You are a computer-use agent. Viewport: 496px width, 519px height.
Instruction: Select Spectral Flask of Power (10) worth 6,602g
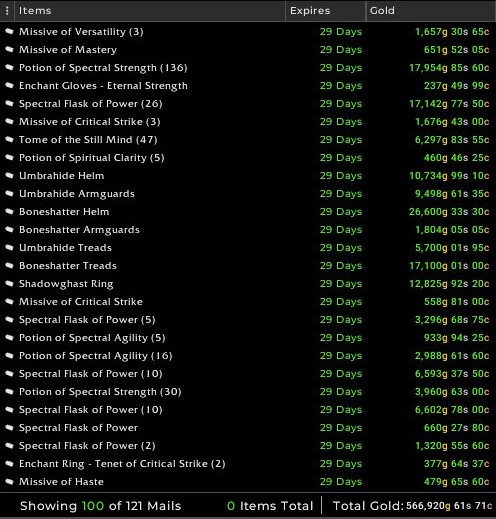click(248, 409)
